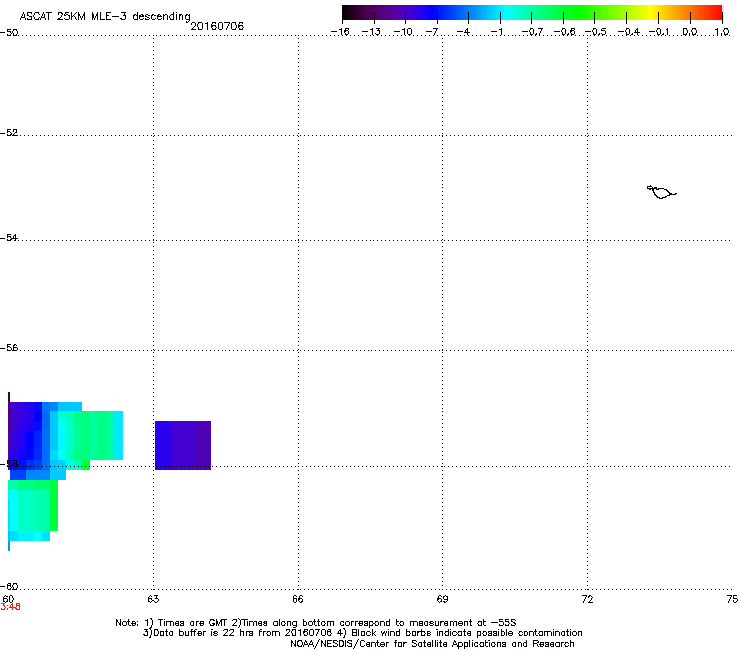Image resolution: width=740 pixels, height=650 pixels.
Task: Click the -56 latitude label
Action: [x=9, y=348]
